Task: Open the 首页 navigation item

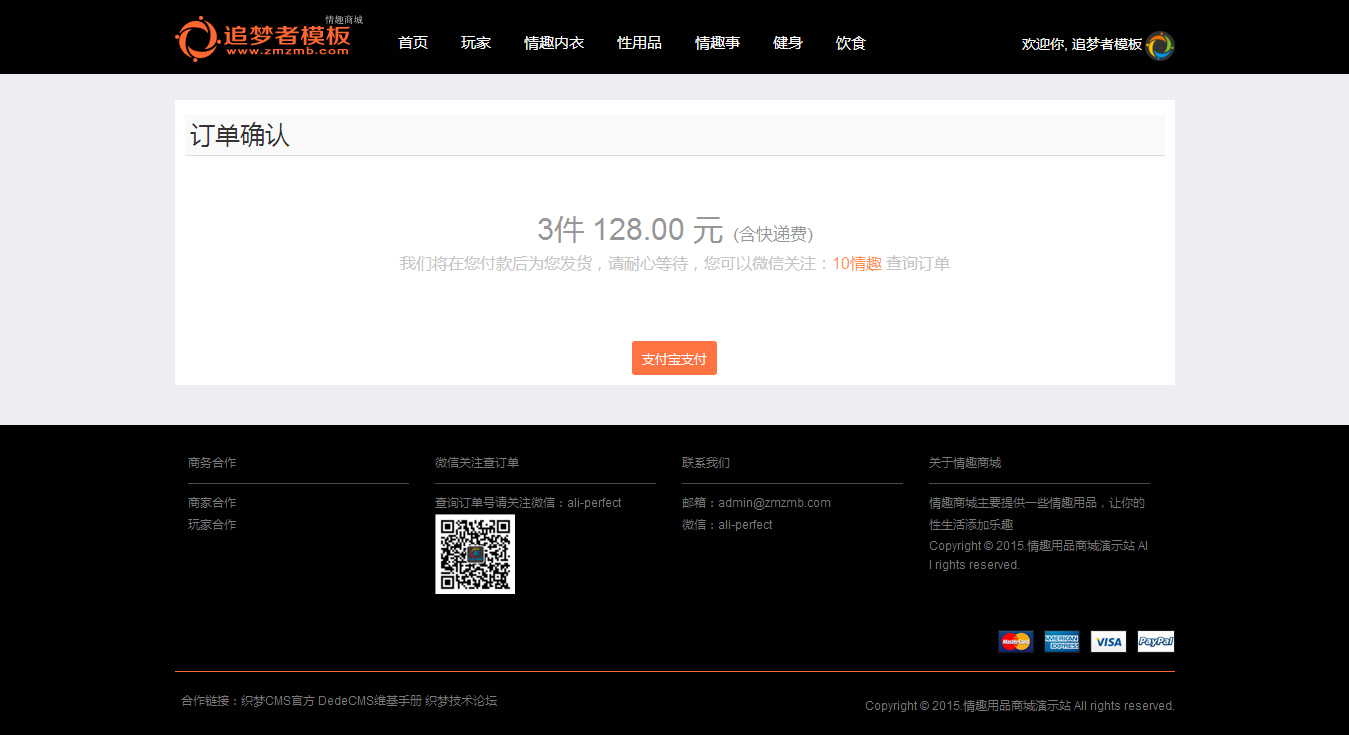Action: [413, 43]
